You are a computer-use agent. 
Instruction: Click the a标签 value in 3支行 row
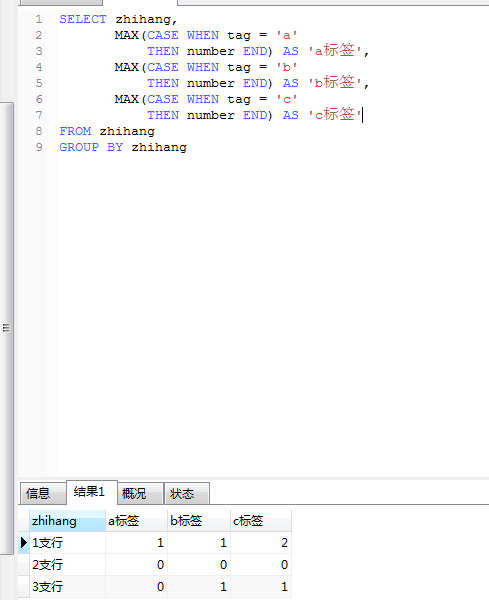(x=136, y=586)
